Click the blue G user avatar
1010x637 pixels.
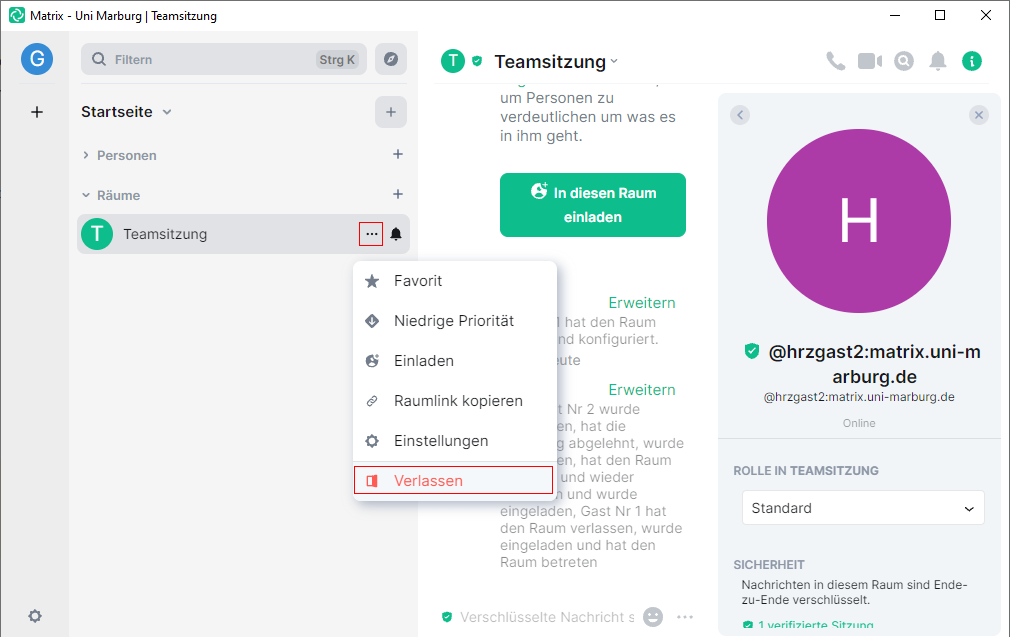pos(37,59)
